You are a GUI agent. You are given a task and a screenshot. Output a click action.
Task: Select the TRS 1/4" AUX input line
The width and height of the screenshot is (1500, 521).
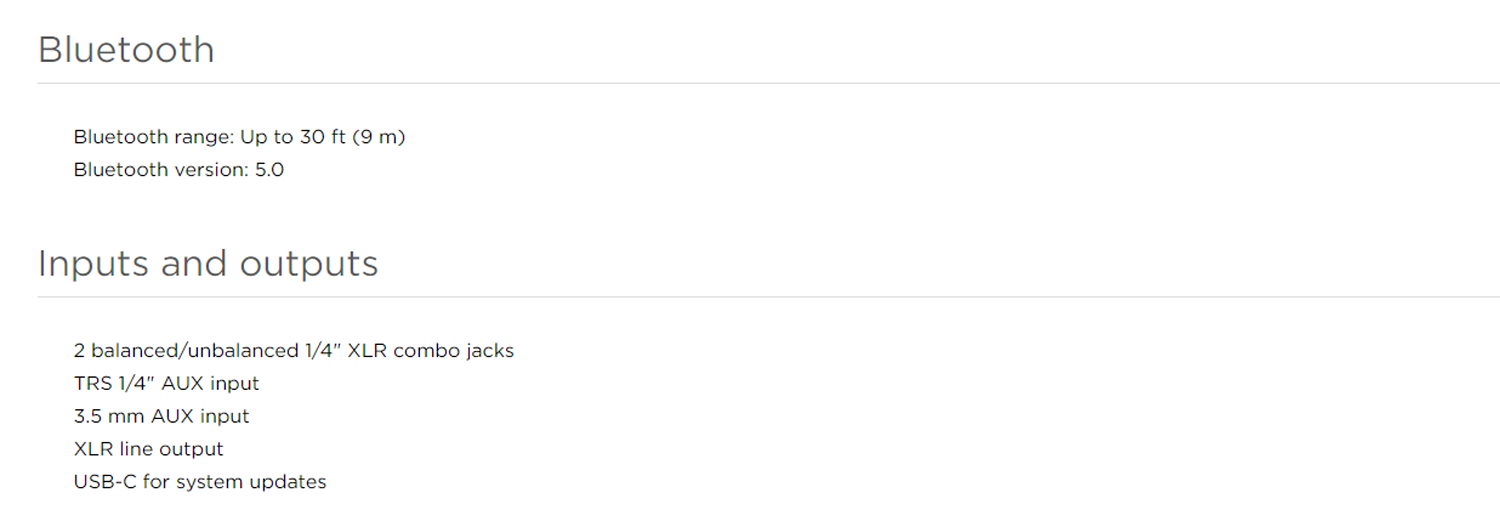(x=166, y=384)
